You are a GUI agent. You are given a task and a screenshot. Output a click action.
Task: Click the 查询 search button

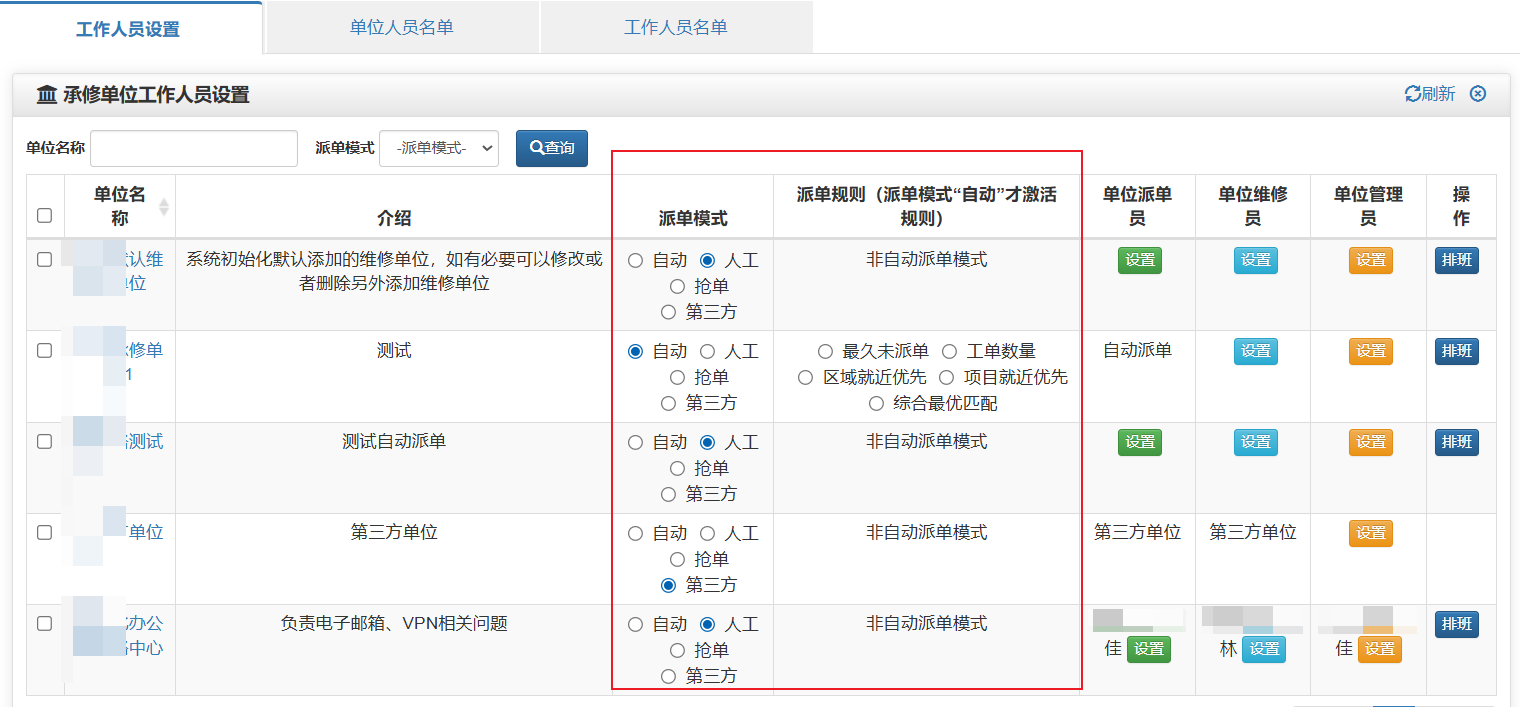tap(552, 148)
